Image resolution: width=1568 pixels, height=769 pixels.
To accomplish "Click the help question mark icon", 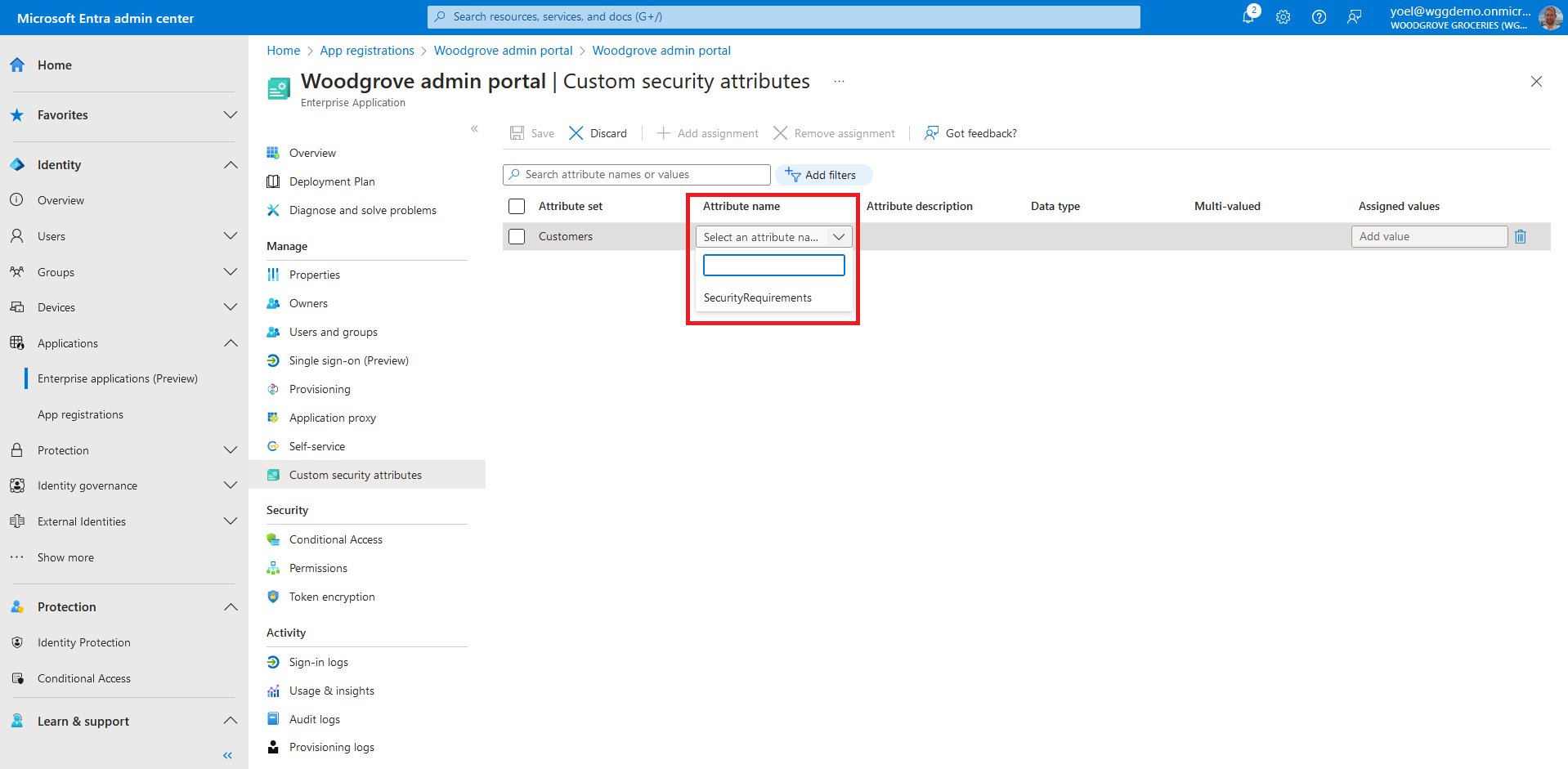I will tap(1319, 17).
